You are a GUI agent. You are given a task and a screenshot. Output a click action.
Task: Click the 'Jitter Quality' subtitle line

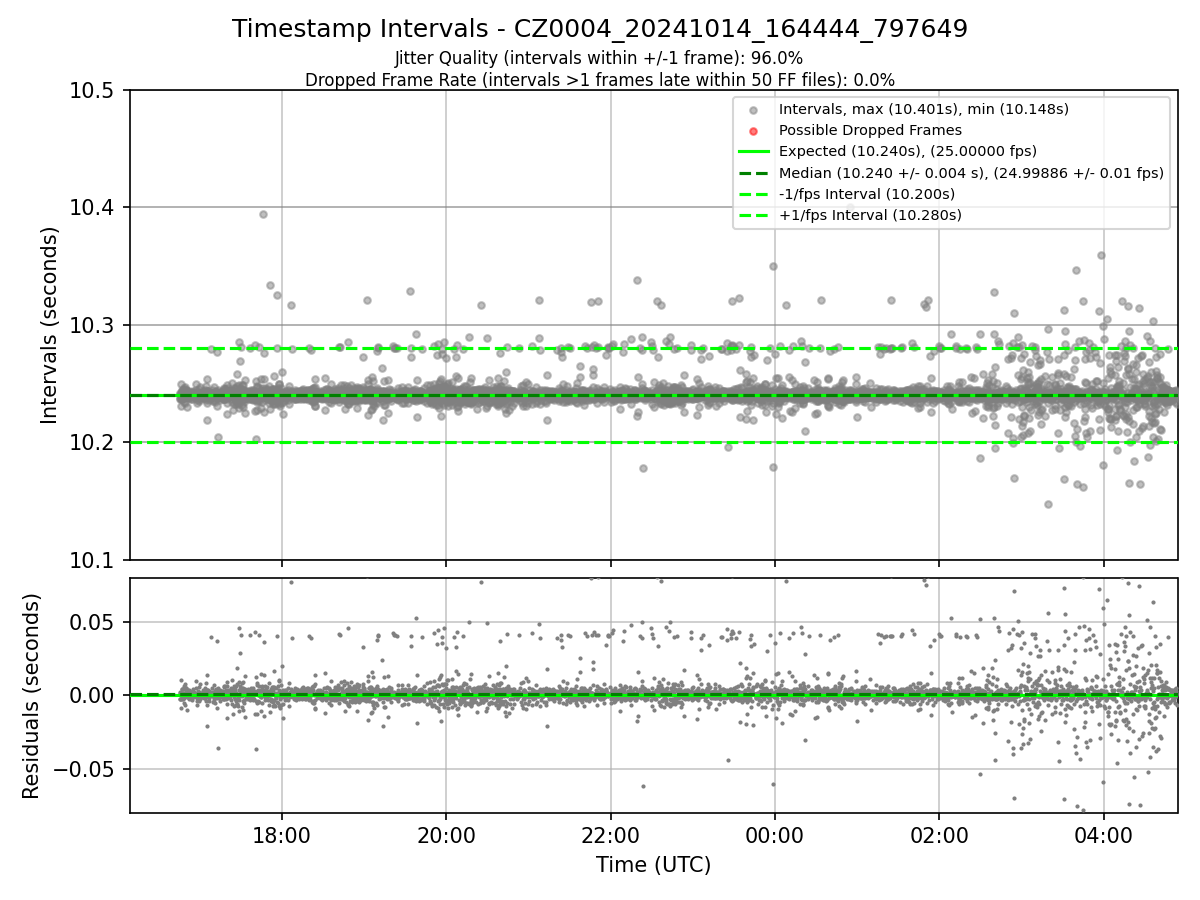(600, 58)
